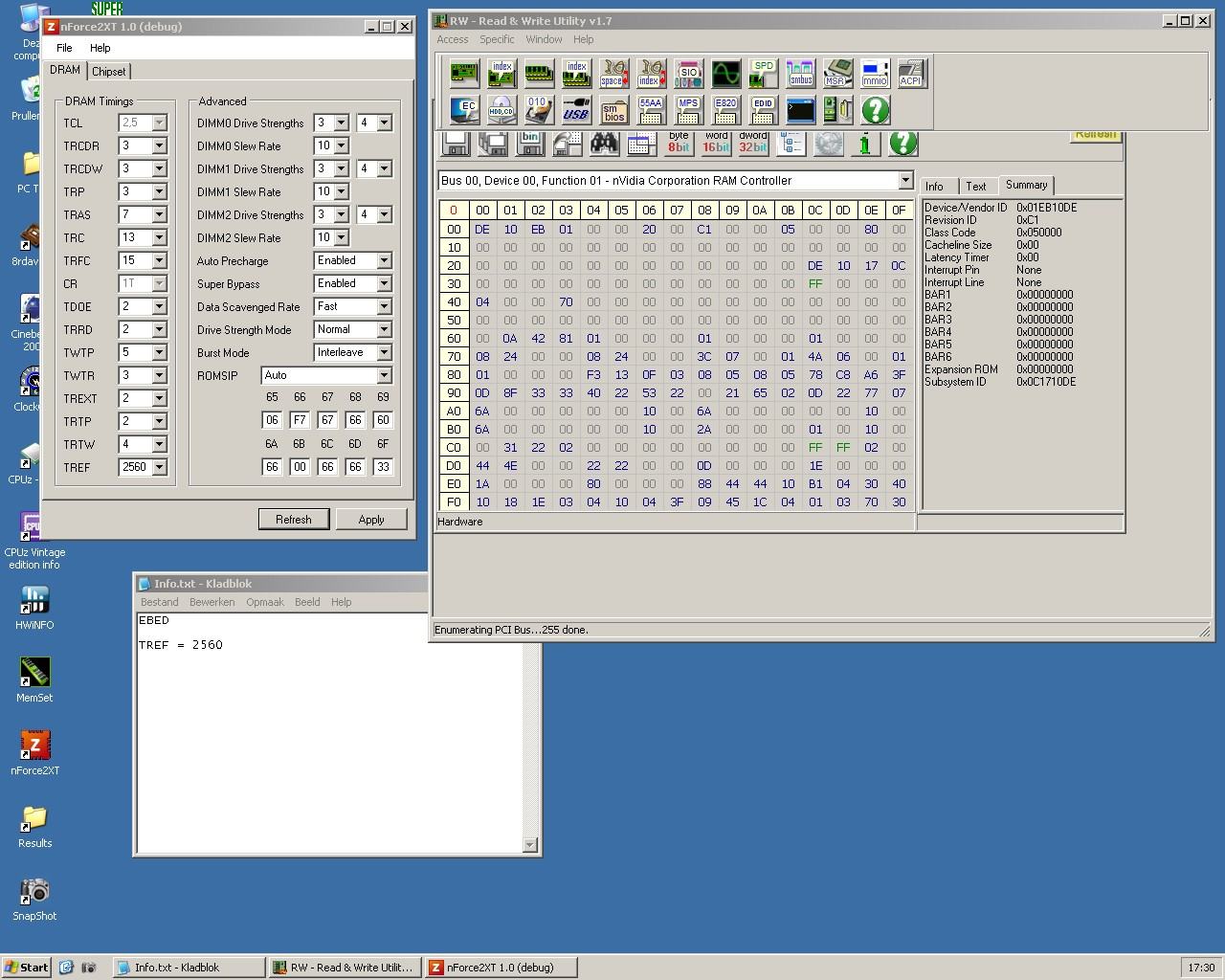Screen dimensions: 1225x980
Task: Switch view to byte 8bit mode
Action: coord(679,144)
